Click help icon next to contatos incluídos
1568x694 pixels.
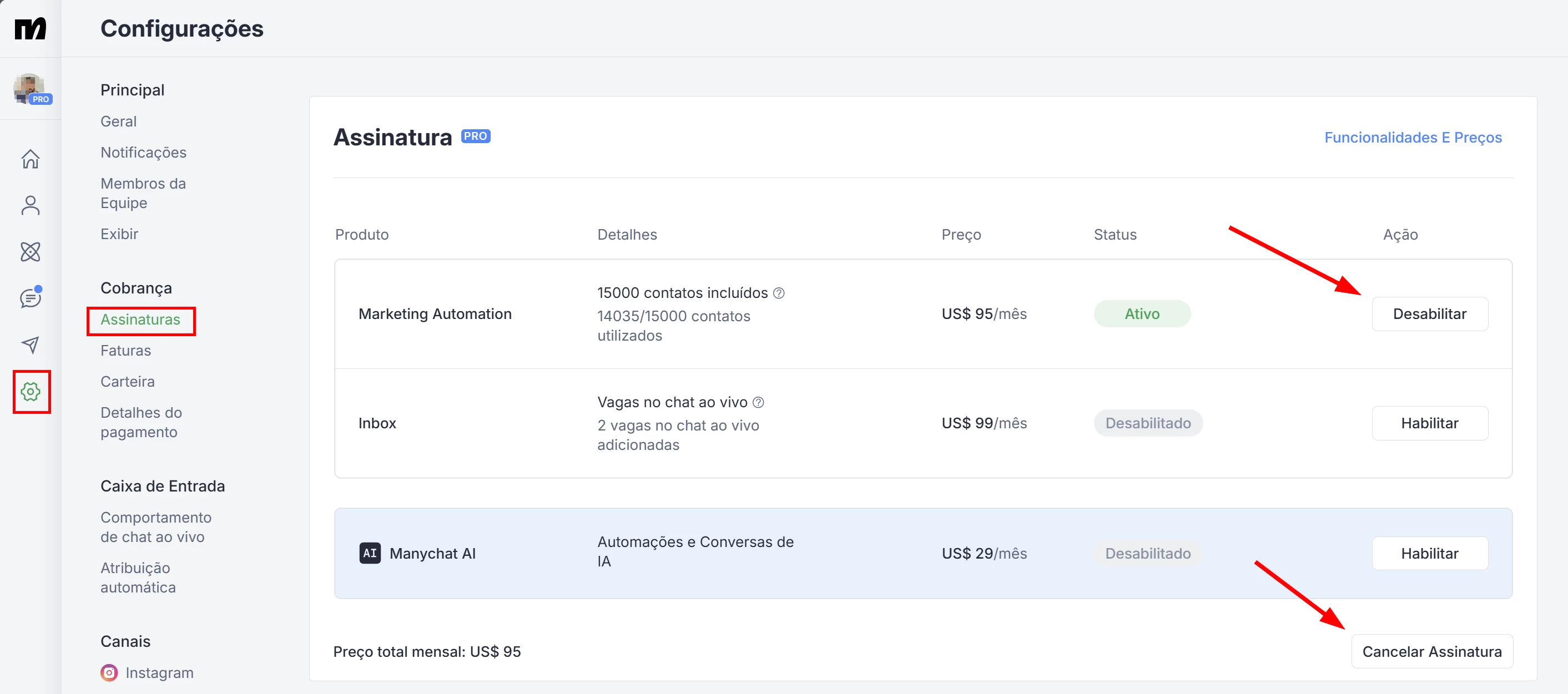(779, 293)
